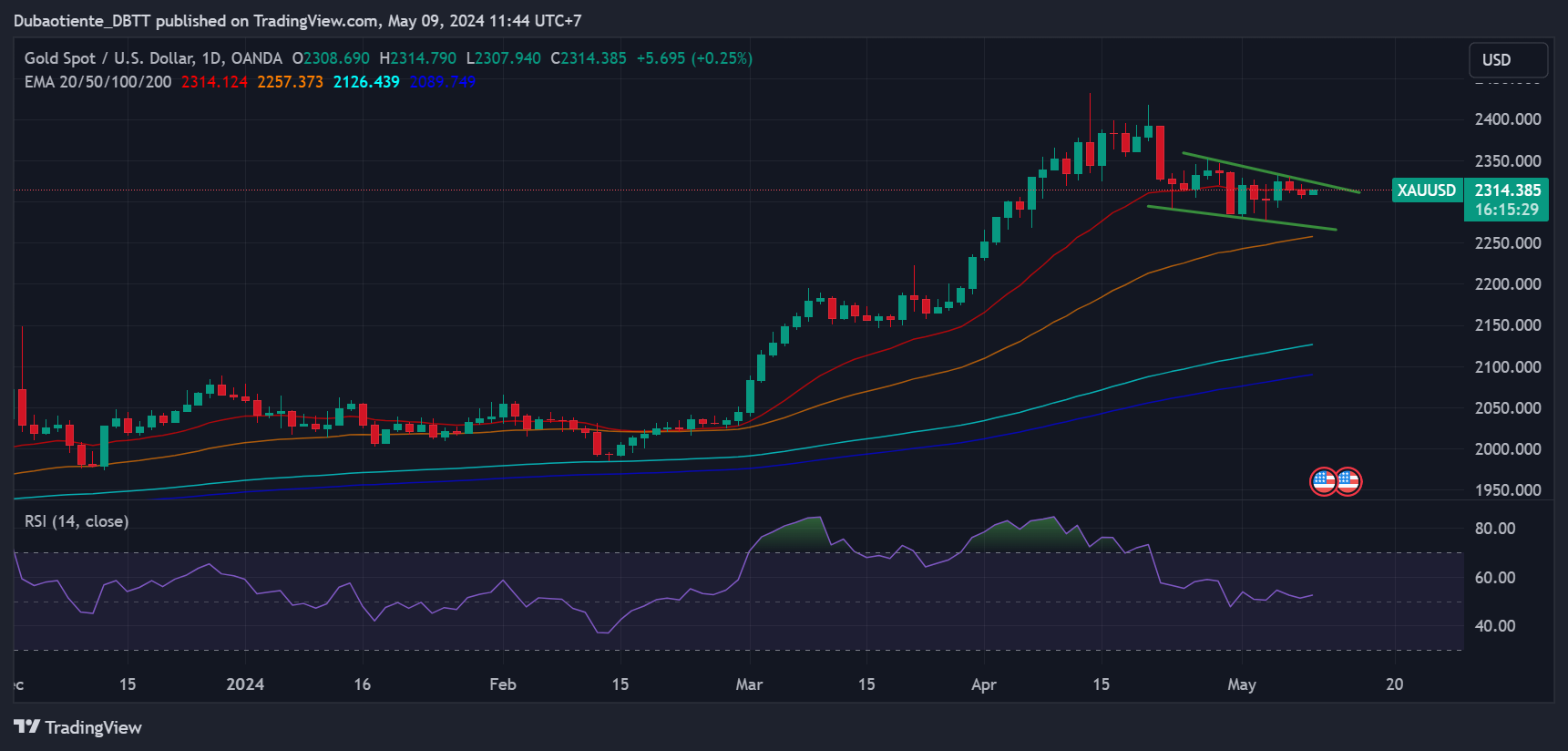Click the 2250.000 price axis label
1568x751 pixels.
click(1508, 243)
